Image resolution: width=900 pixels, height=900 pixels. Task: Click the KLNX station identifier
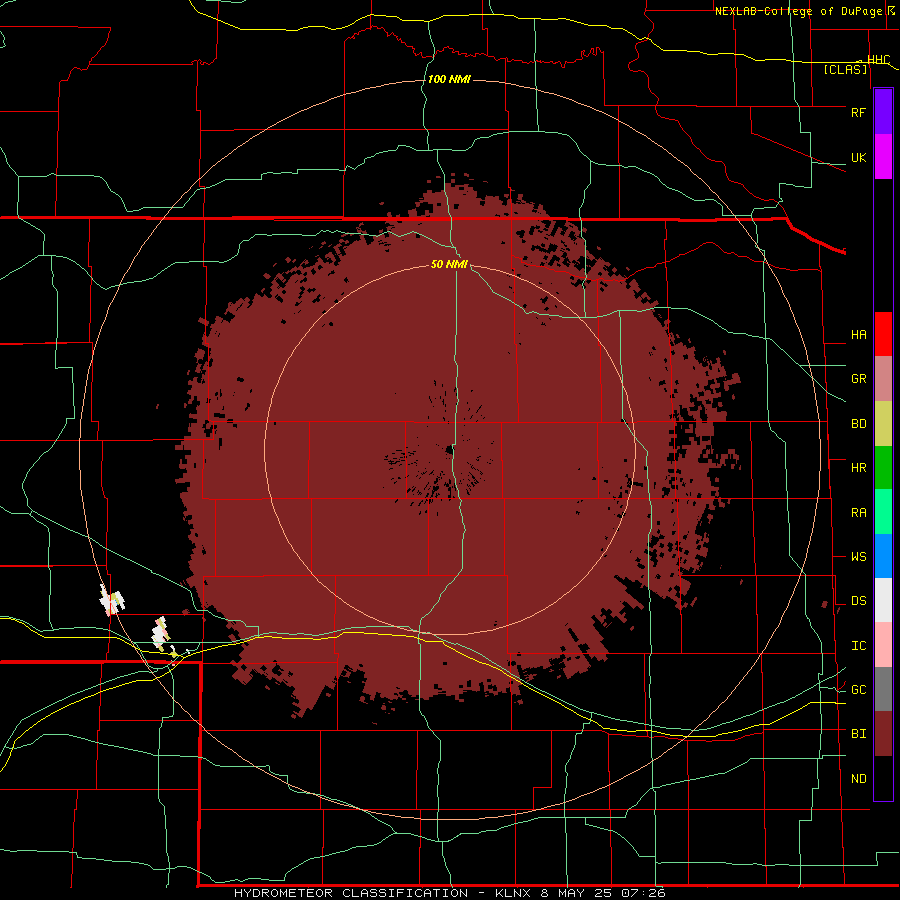pyautogui.click(x=513, y=893)
